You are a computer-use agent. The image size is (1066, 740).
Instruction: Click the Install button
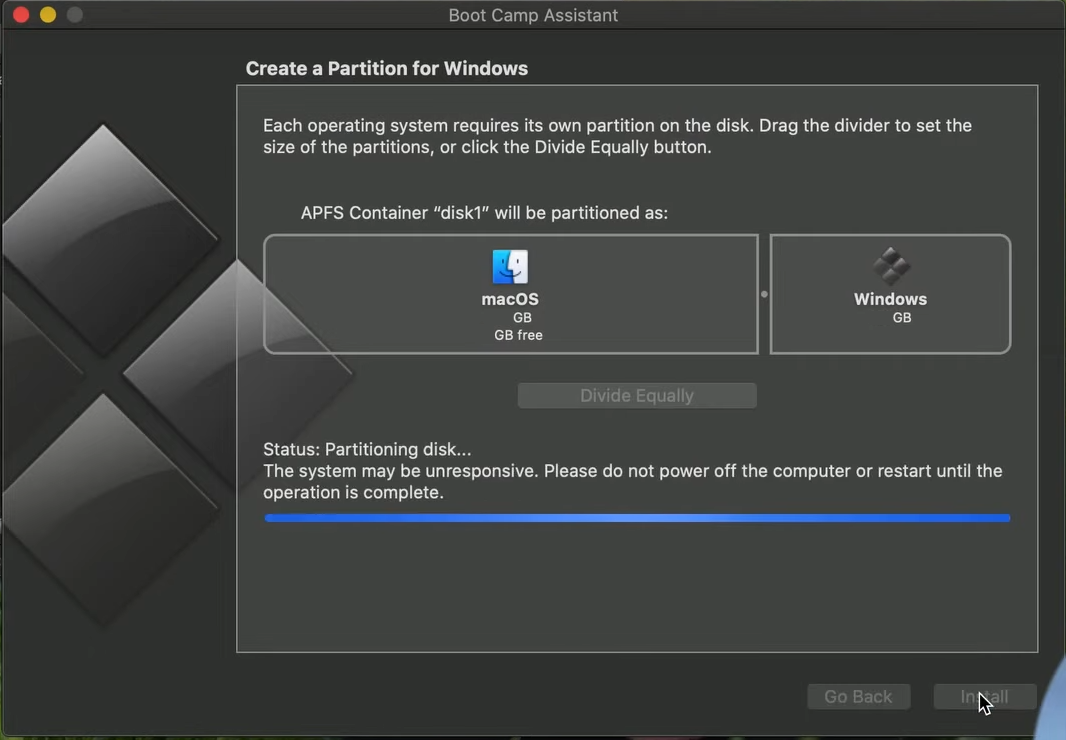[984, 696]
